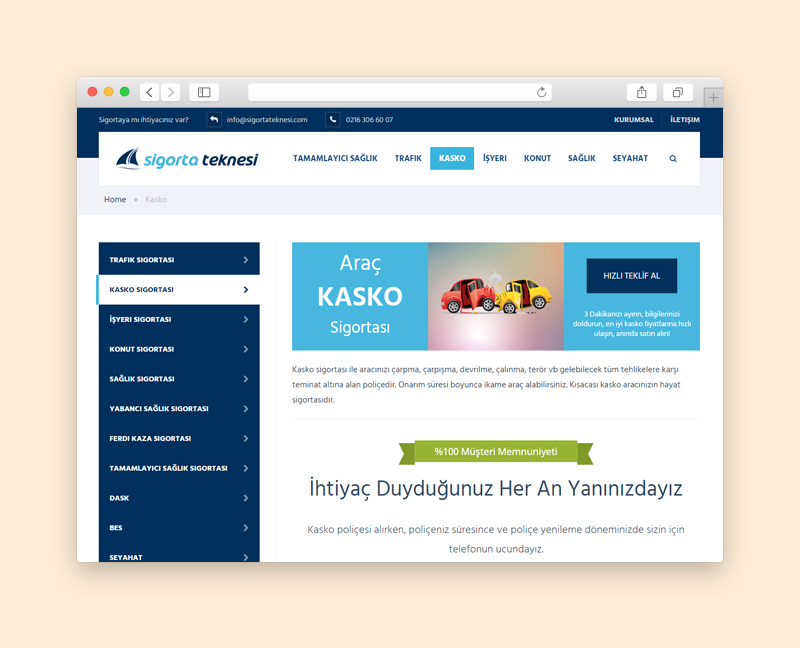Expand Ferdi Kaza Sigortası chevron

click(x=246, y=438)
